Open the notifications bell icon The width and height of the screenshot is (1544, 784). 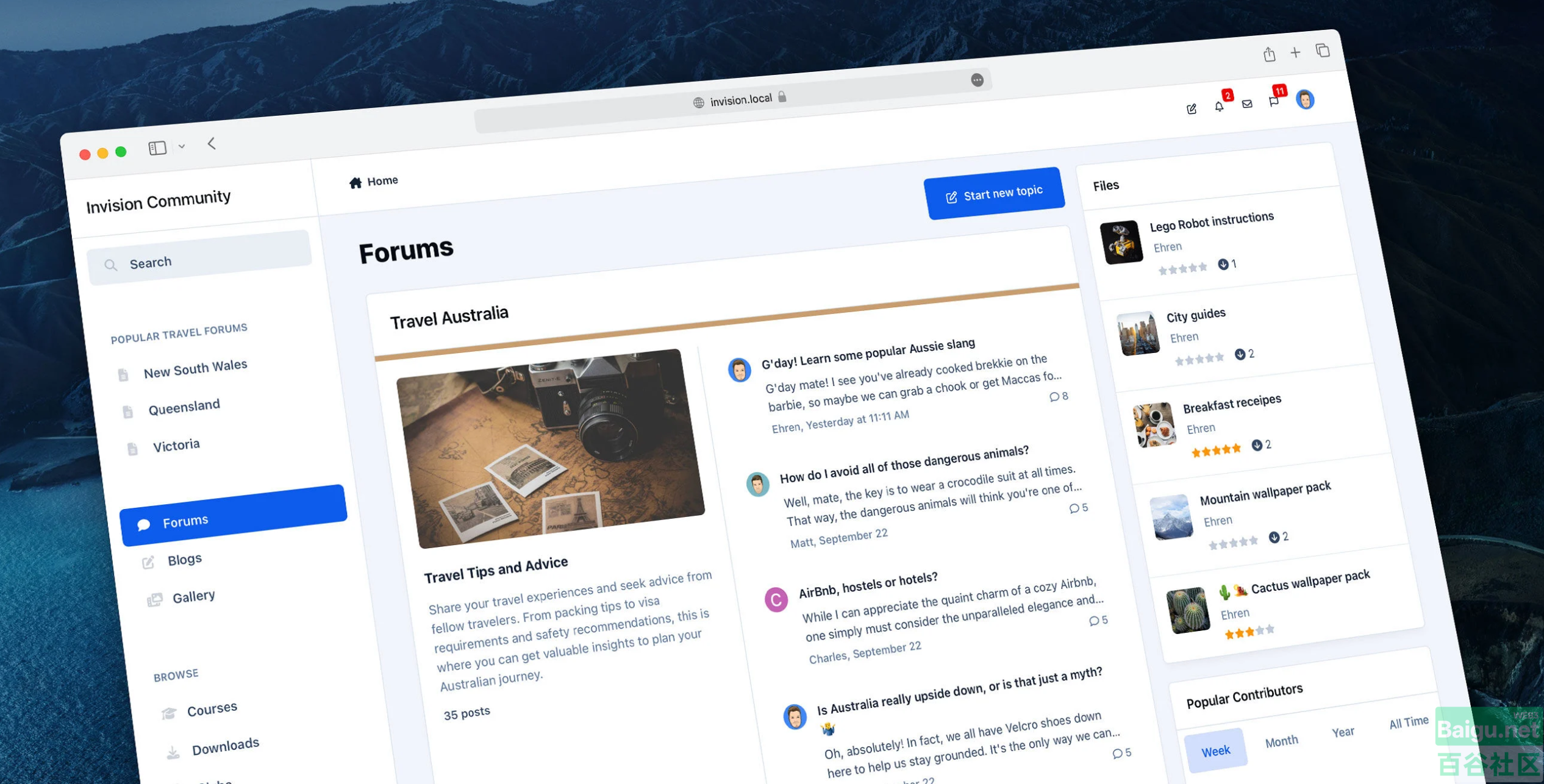point(1218,107)
